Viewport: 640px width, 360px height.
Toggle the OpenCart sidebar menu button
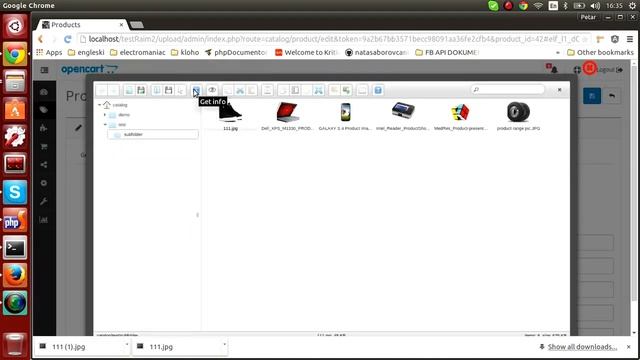[44, 70]
